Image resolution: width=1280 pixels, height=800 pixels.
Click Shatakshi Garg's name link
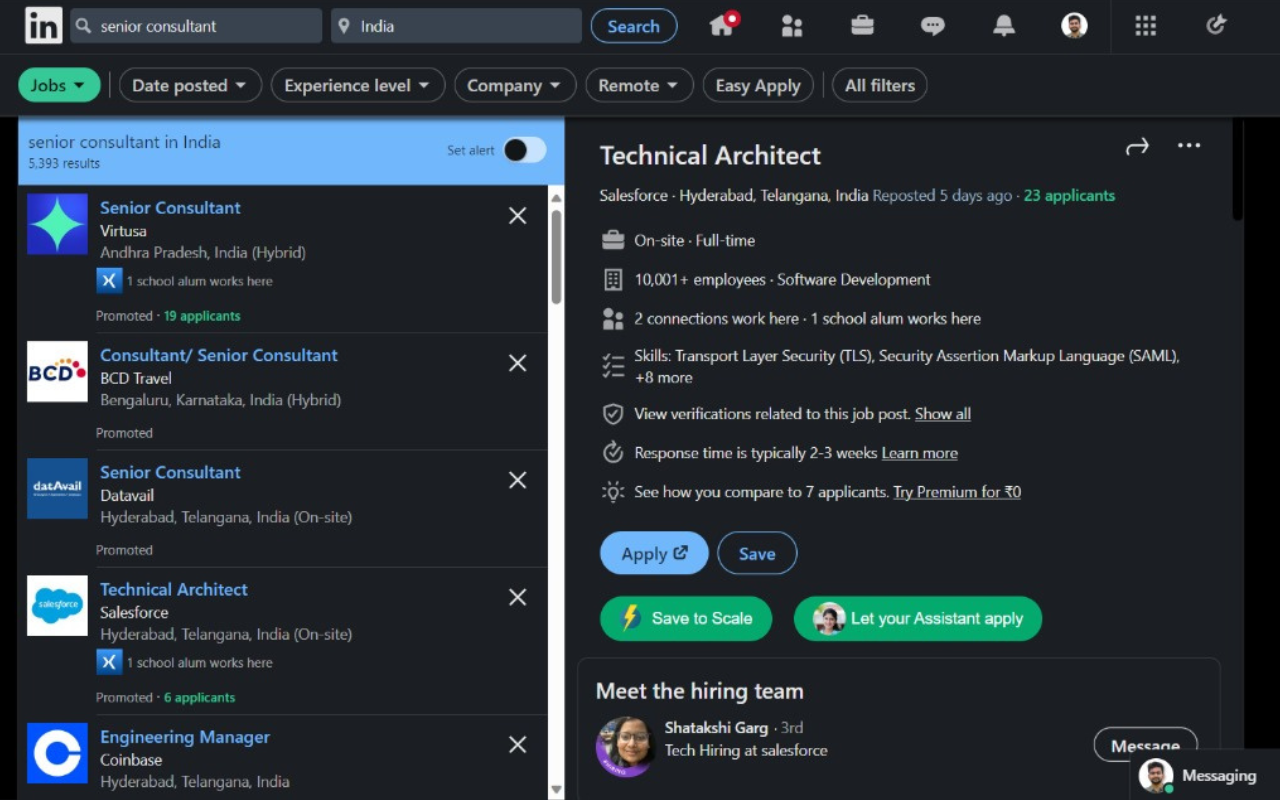(x=716, y=728)
